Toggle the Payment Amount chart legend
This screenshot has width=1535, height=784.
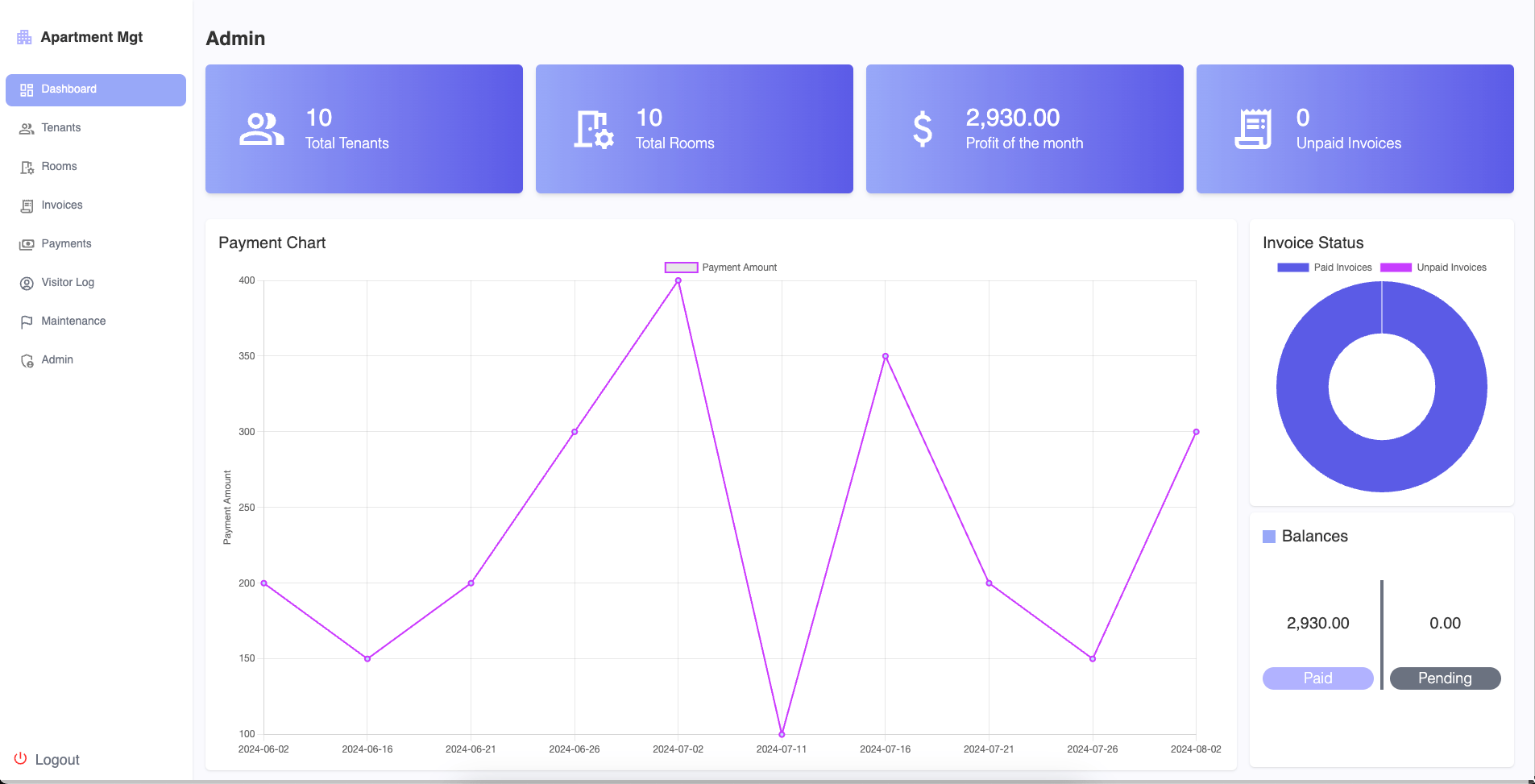(x=720, y=267)
